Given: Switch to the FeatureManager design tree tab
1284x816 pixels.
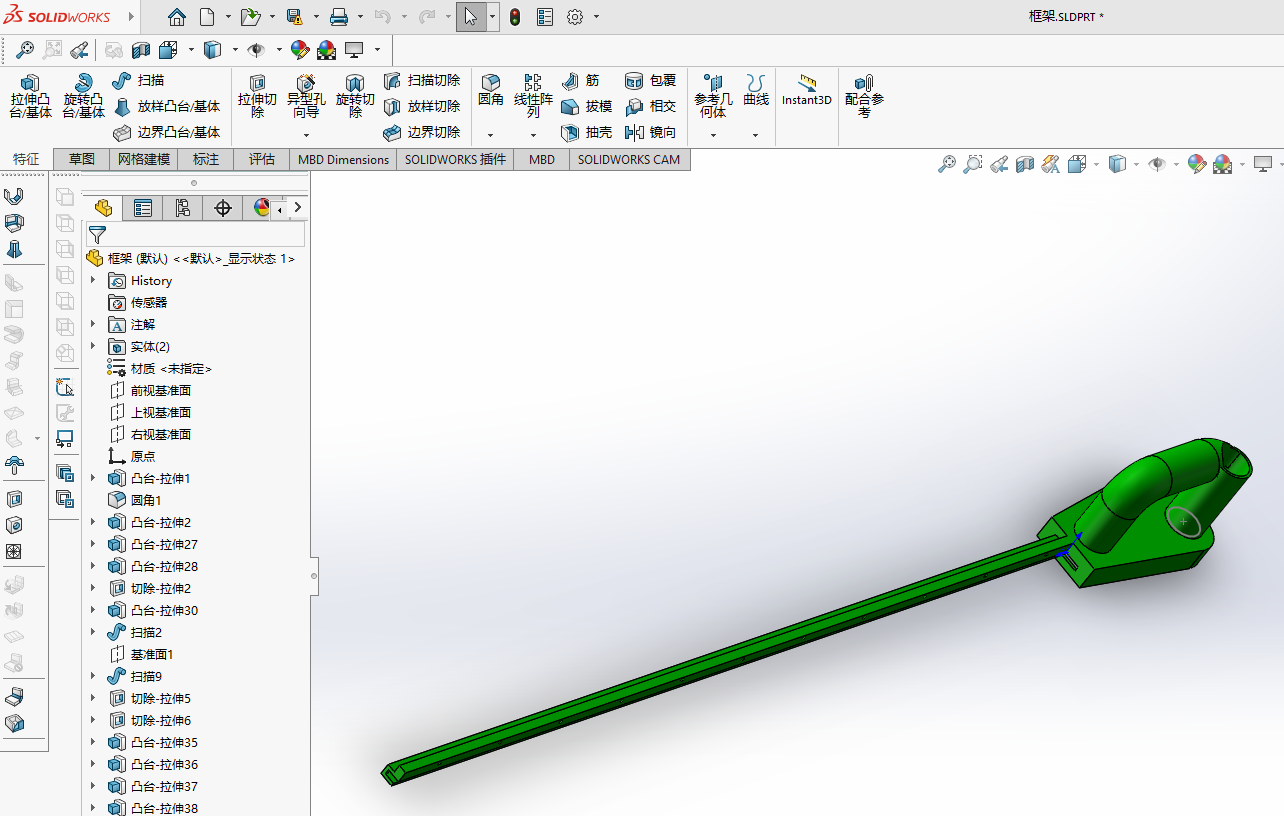Looking at the screenshot, I should [x=103, y=208].
